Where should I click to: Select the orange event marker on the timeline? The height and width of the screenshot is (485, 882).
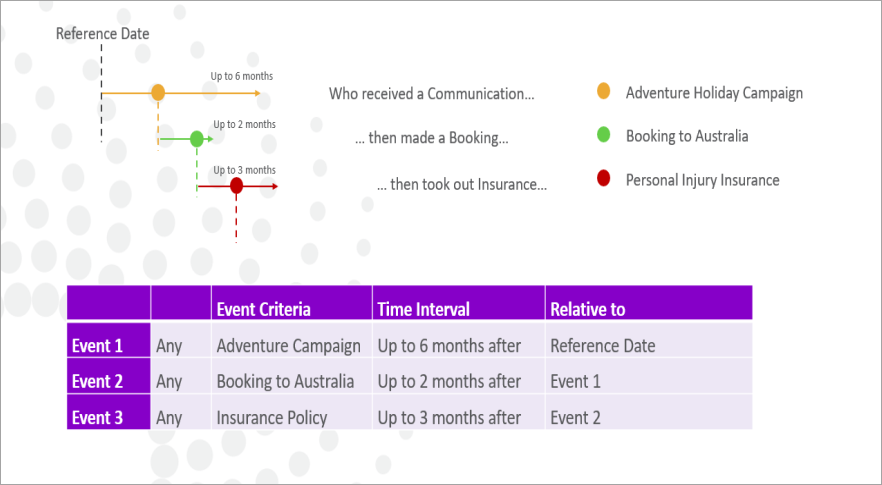point(158,92)
